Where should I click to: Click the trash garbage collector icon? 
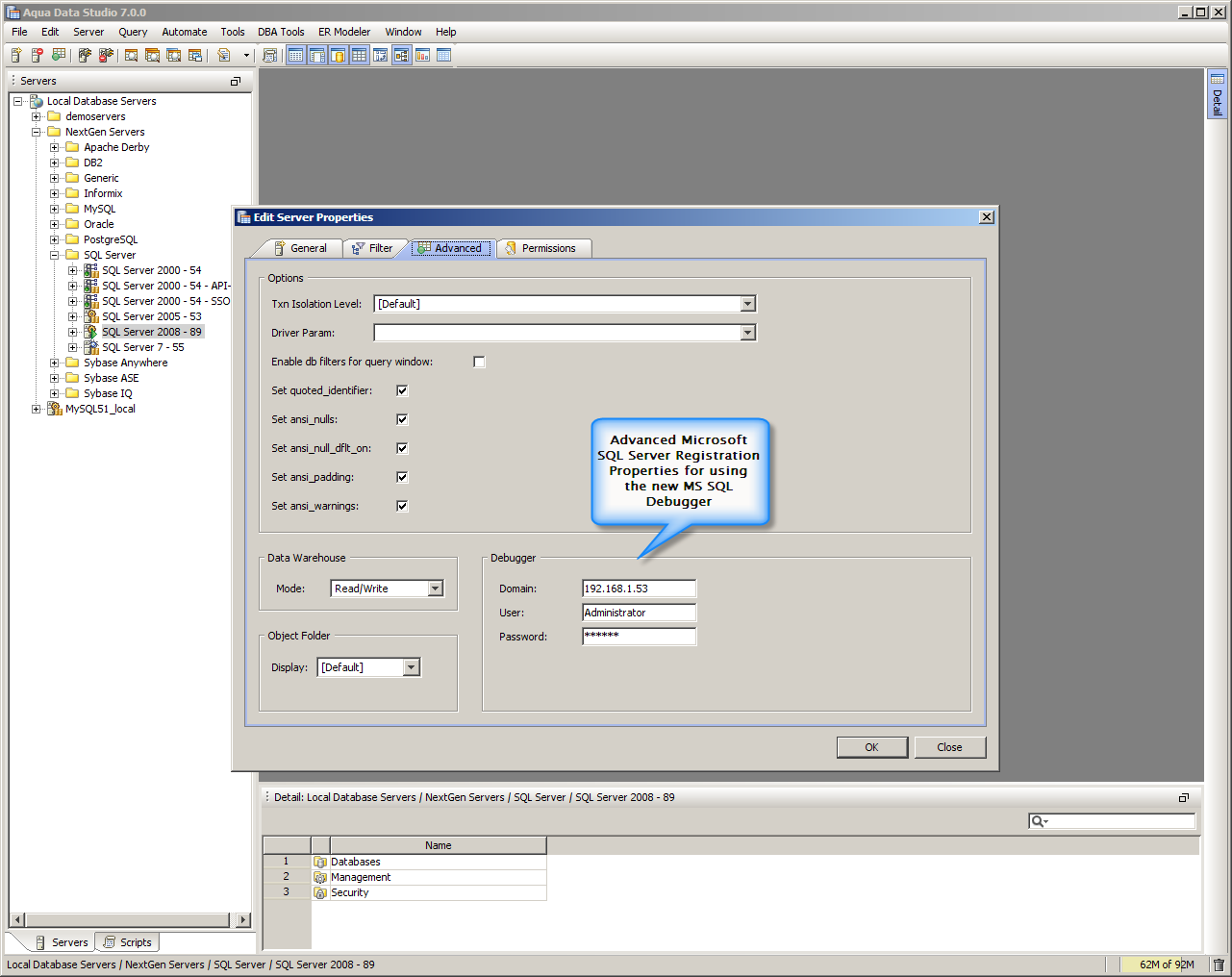coord(1219,964)
